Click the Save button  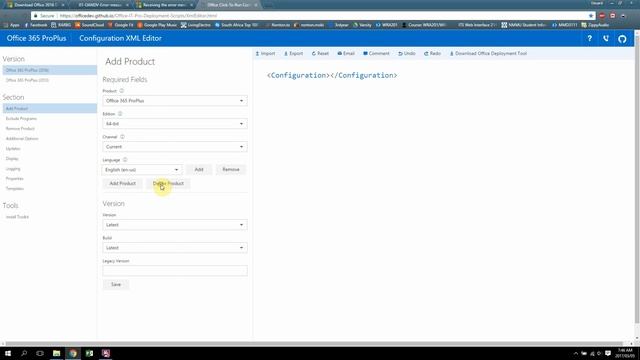coord(116,284)
